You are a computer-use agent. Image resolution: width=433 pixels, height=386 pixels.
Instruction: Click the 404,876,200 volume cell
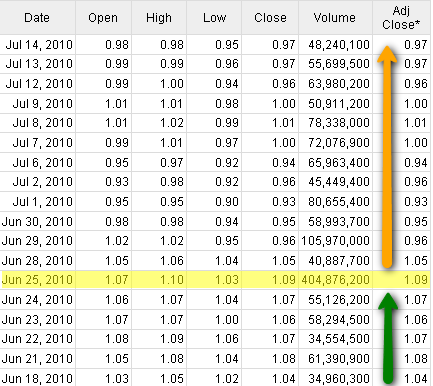[335, 280]
